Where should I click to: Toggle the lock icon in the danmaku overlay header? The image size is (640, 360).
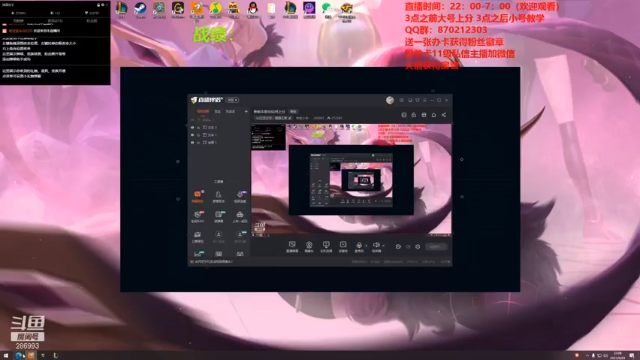[98, 5]
